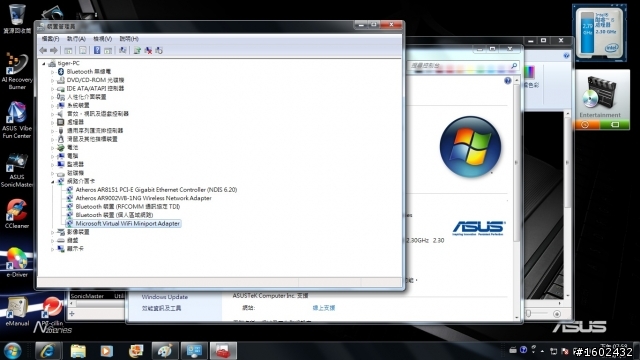Viewport: 640px width, 360px height.
Task: Select Bluetooth device (personal area network) entry
Action: pos(114,215)
